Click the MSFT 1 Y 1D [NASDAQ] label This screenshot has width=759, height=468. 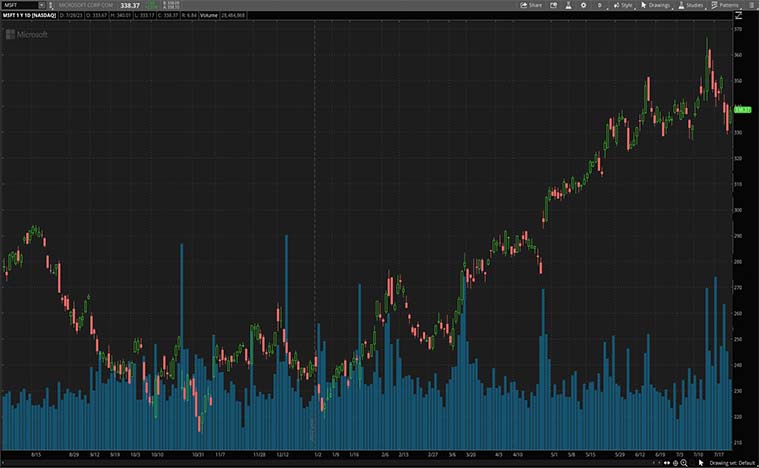(30, 15)
